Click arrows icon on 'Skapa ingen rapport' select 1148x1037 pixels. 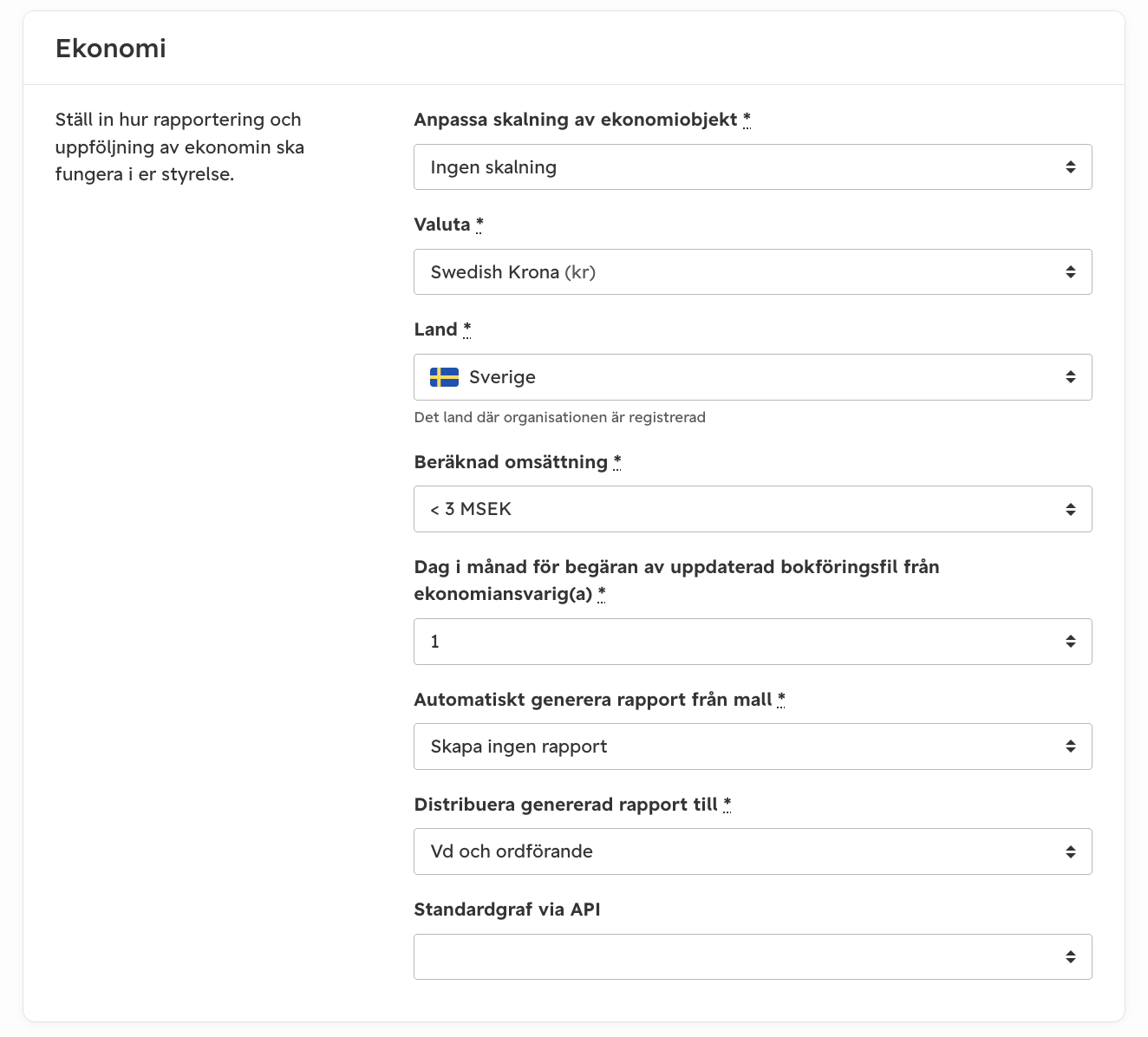tap(1071, 747)
